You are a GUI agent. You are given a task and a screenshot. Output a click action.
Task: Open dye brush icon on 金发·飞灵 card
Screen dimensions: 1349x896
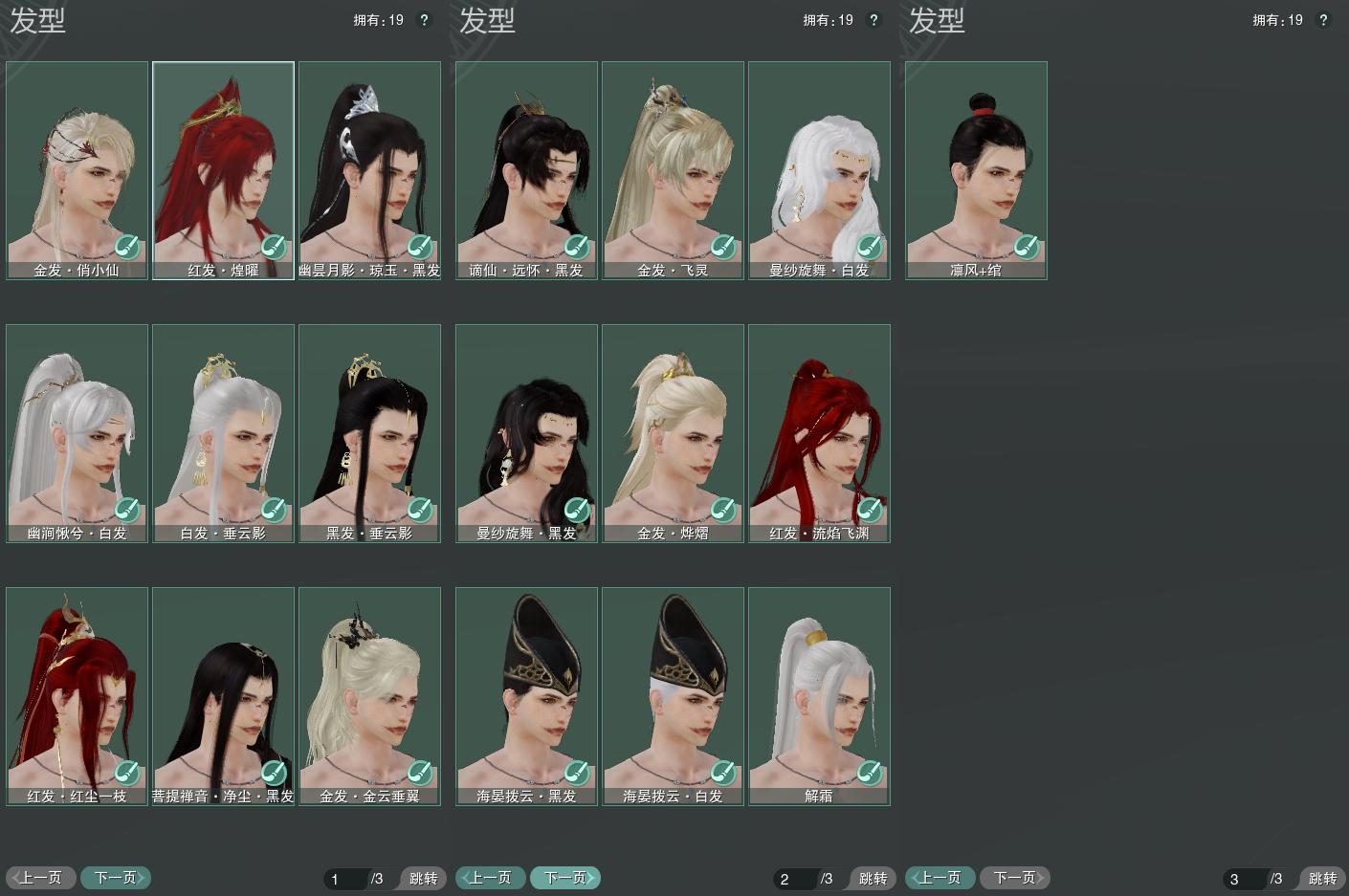pos(722,248)
